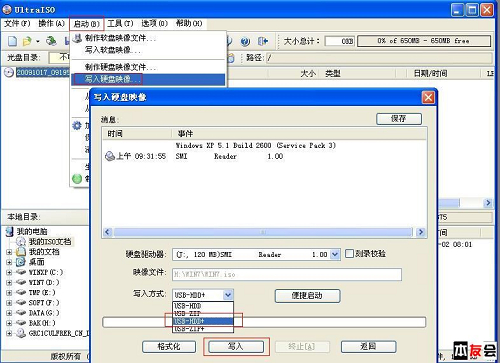The width and height of the screenshot is (500, 363).
Task: Click the My Computer icon in local tree
Action: click(10, 231)
